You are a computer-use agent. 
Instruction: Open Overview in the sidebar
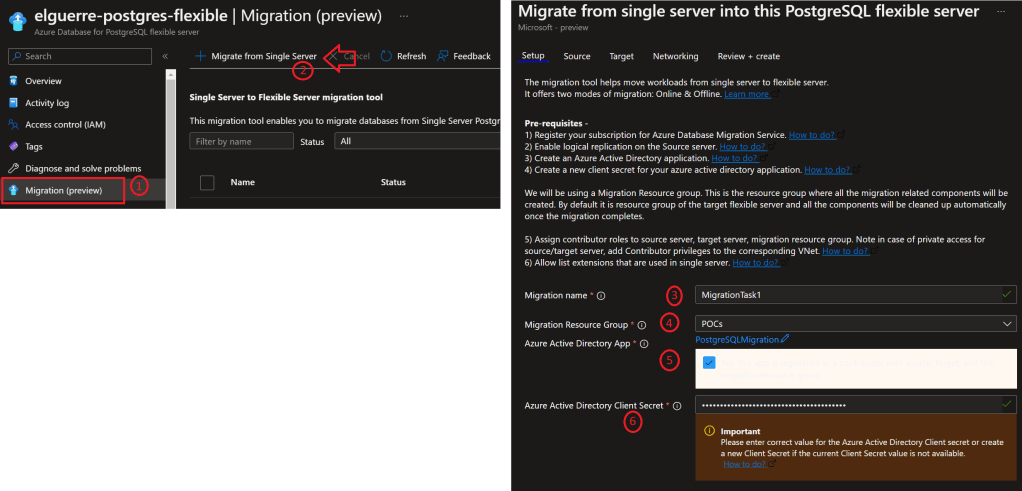click(x=42, y=81)
